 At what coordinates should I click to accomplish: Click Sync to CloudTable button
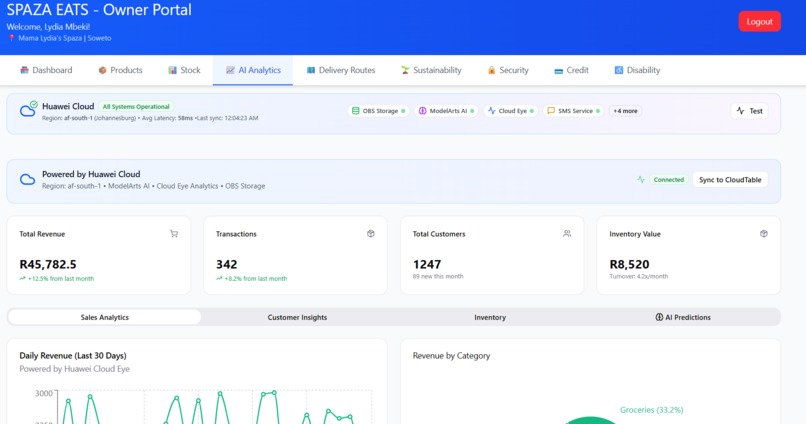pyautogui.click(x=730, y=179)
